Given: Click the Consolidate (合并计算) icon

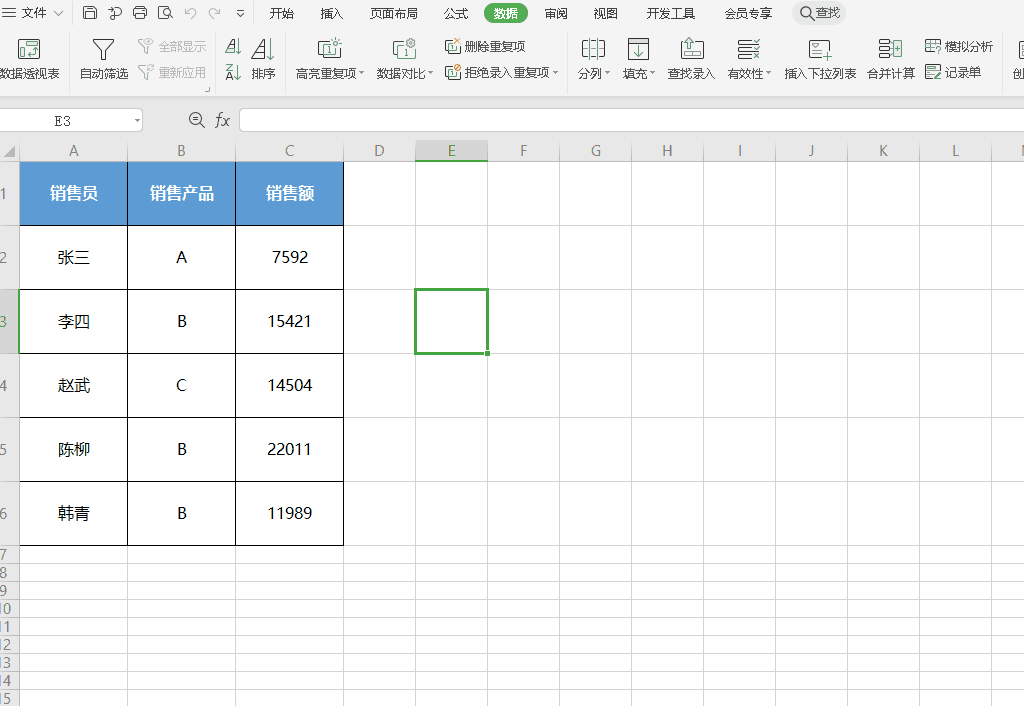Looking at the screenshot, I should (x=890, y=50).
